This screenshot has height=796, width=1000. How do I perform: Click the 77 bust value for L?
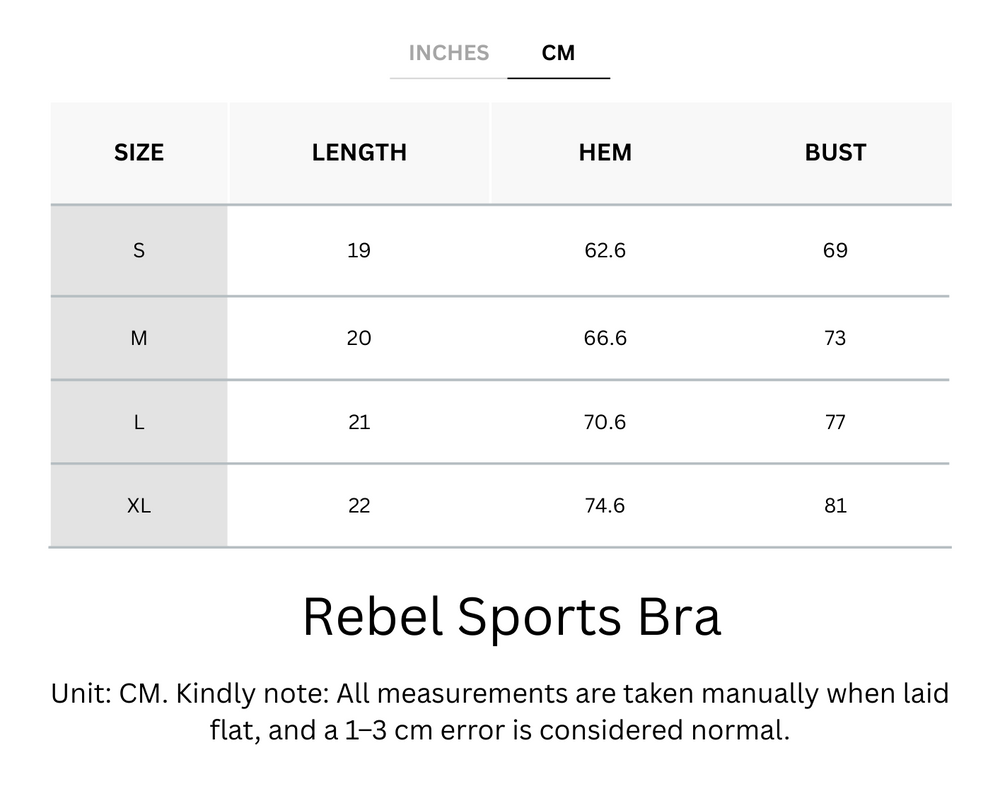(835, 422)
